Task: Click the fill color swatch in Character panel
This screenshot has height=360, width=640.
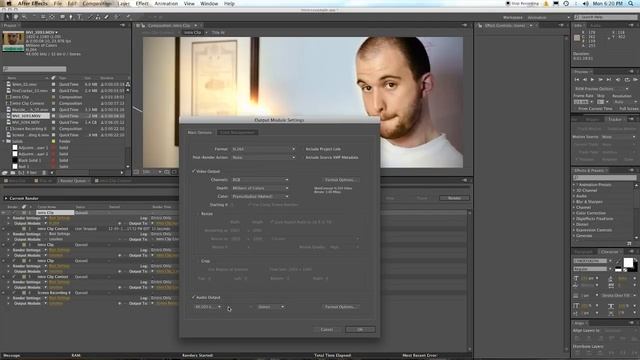Action: [x=628, y=262]
